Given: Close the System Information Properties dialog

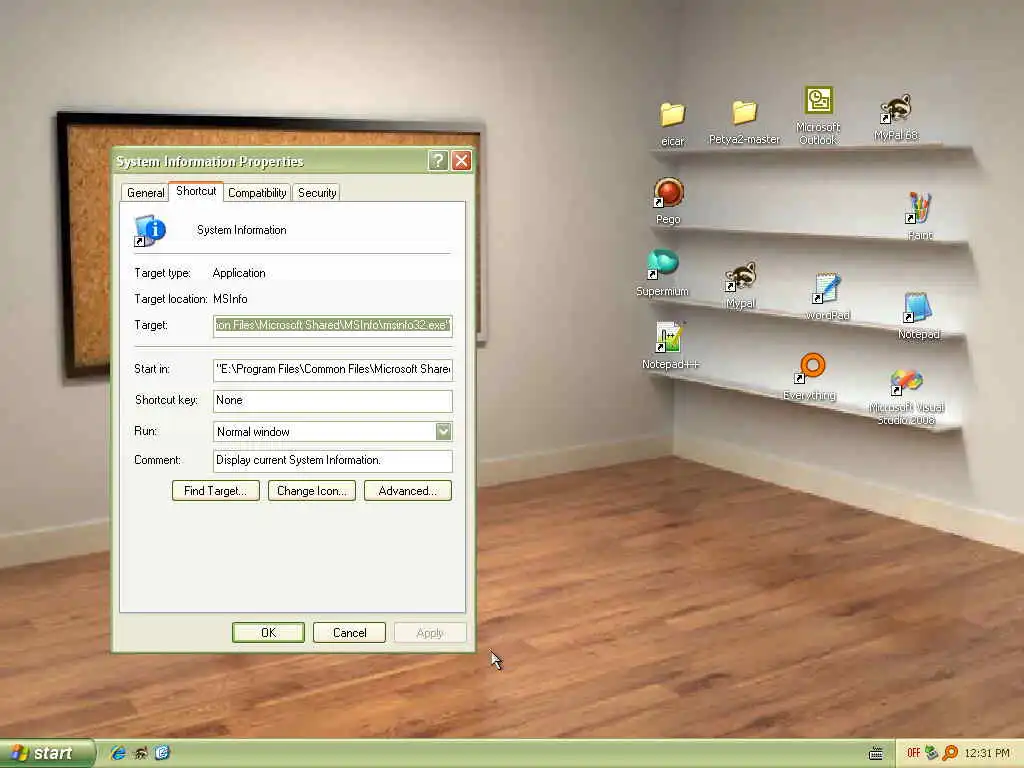Looking at the screenshot, I should click(x=462, y=161).
